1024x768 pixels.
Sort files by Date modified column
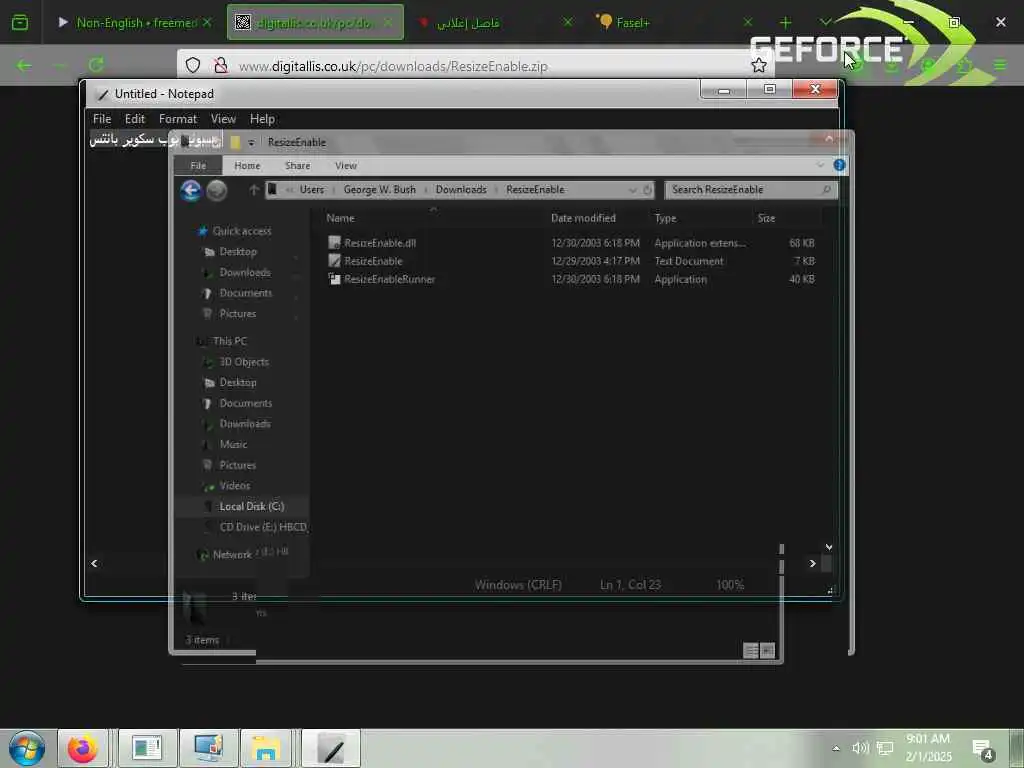point(583,218)
